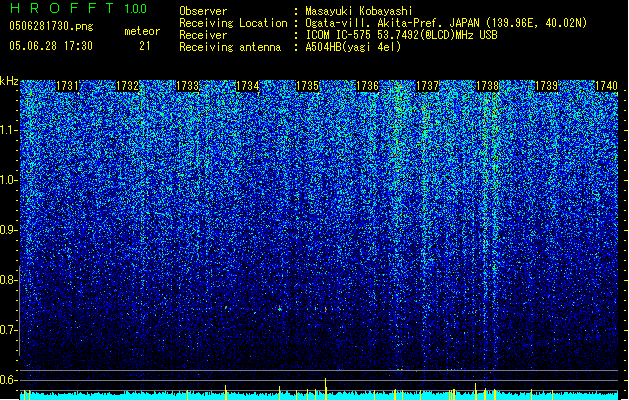
Task: Click the 'Receiving antenna' label
Action: pos(230,47)
